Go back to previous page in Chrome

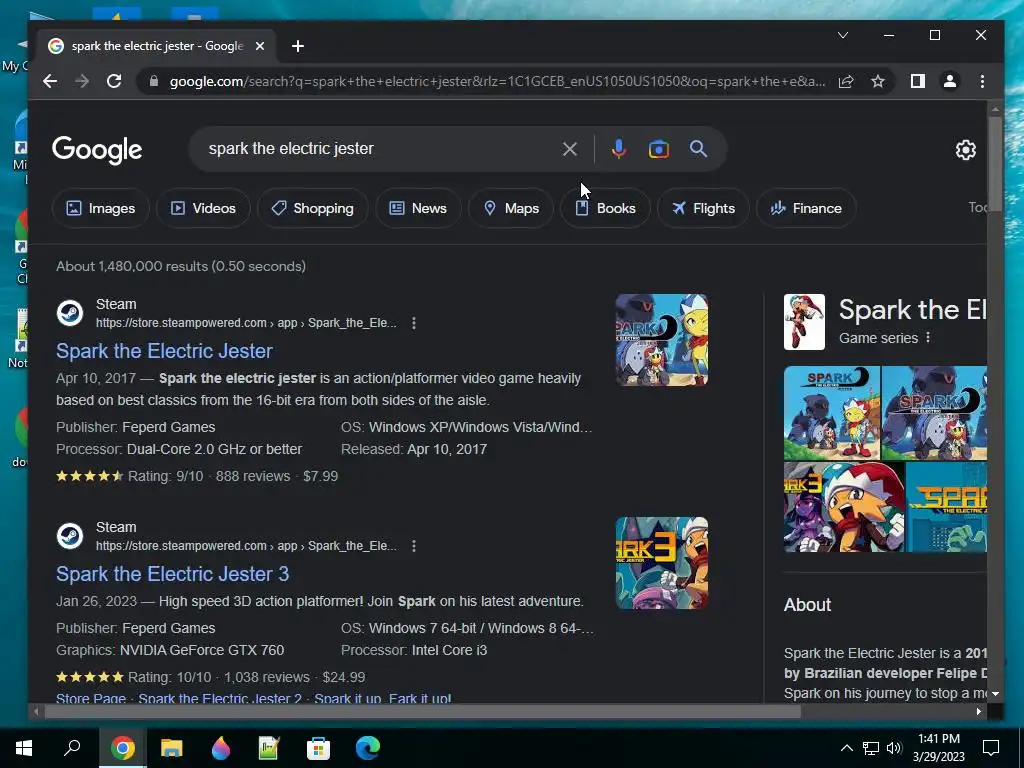click(50, 81)
